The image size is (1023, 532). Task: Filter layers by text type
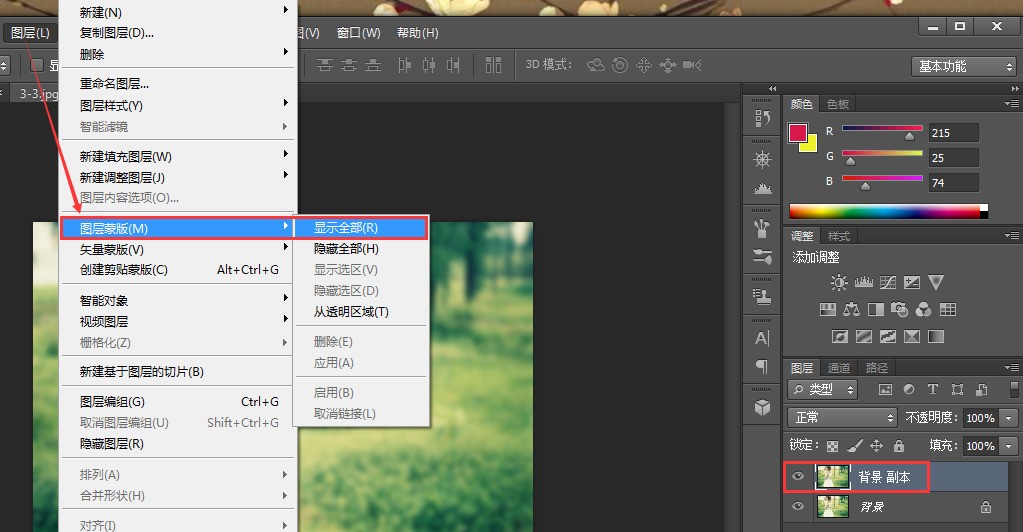click(x=933, y=390)
